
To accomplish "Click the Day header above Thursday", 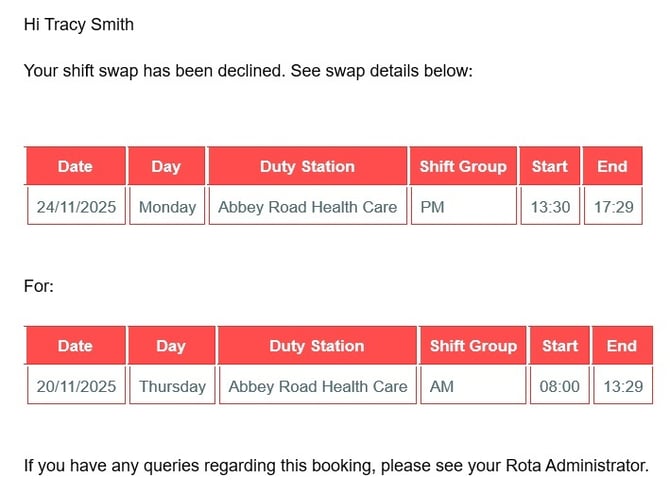I will tap(171, 345).
